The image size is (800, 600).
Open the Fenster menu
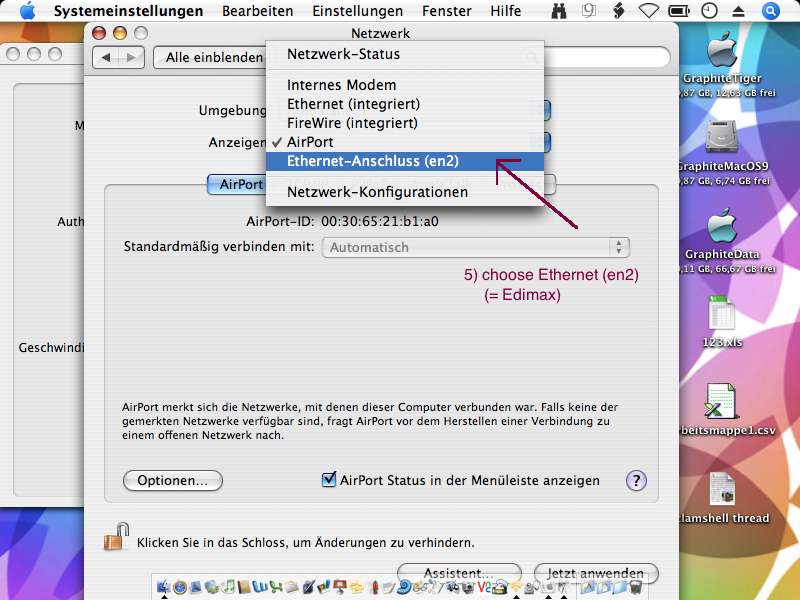pyautogui.click(x=446, y=11)
